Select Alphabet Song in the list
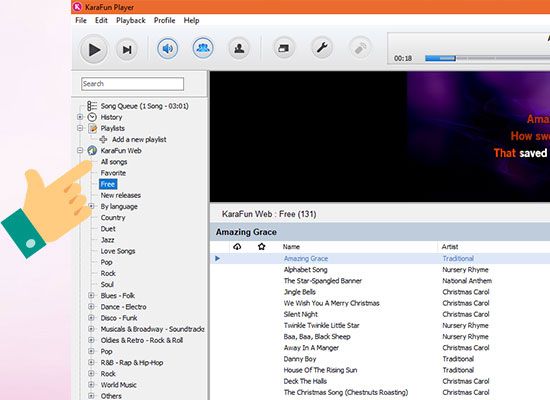This screenshot has width=550, height=400. click(306, 270)
